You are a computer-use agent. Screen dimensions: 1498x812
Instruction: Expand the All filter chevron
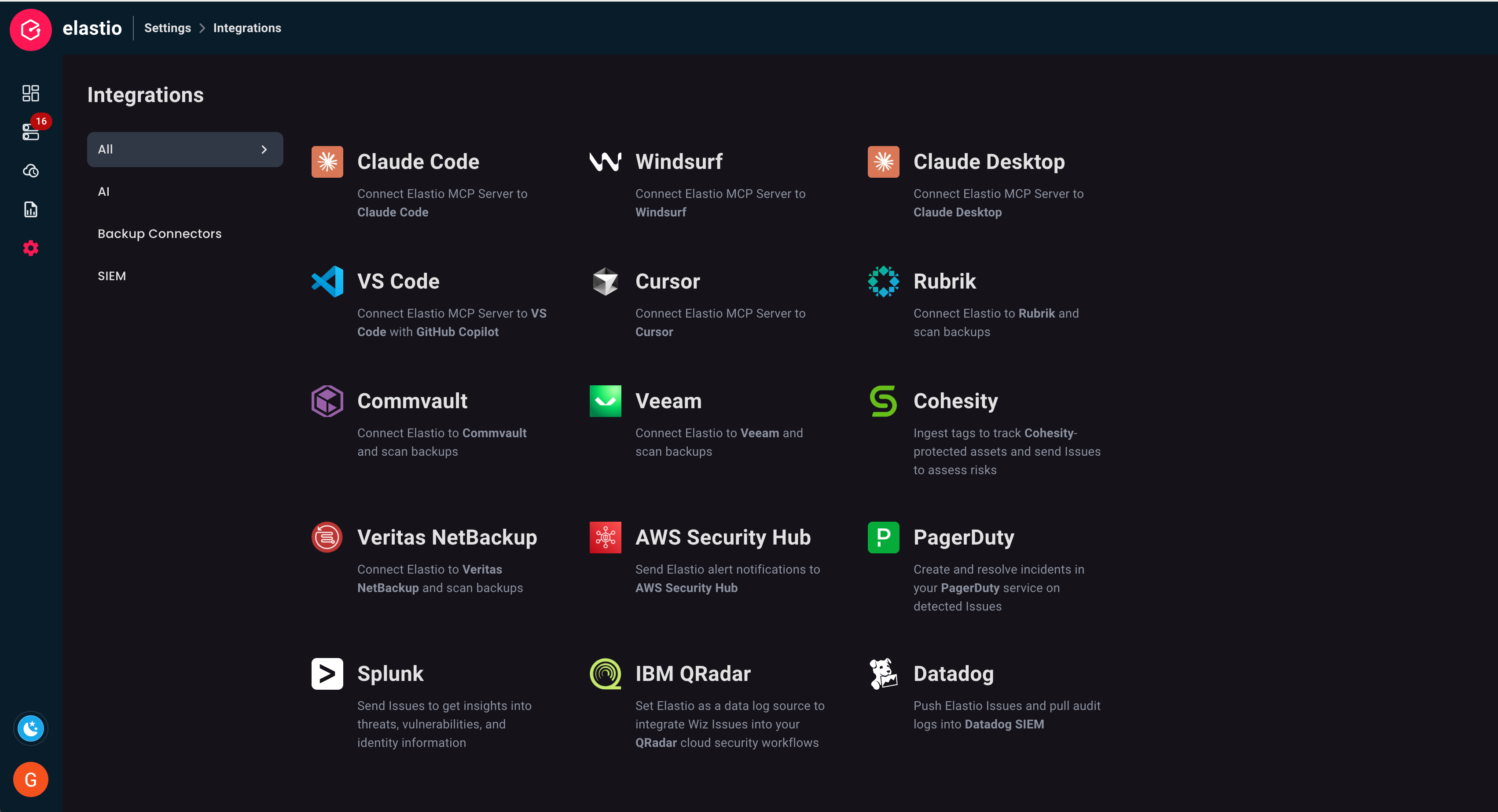(264, 150)
